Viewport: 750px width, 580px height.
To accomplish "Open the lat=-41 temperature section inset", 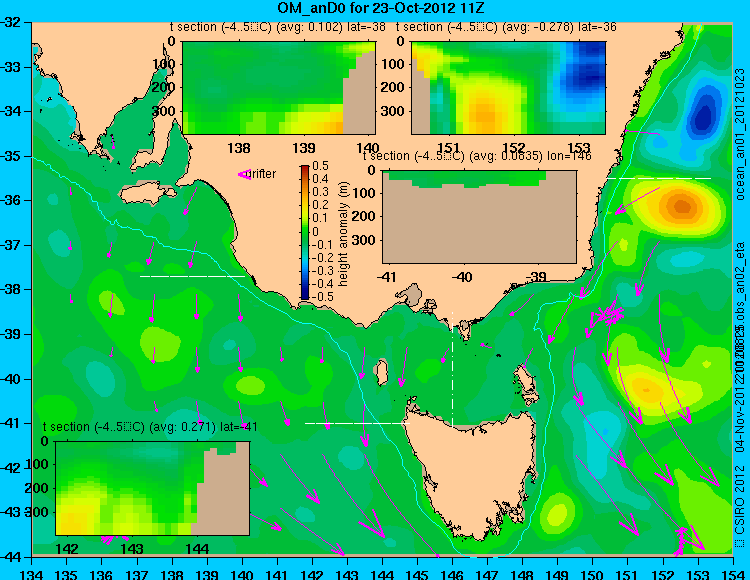I will click(x=152, y=488).
